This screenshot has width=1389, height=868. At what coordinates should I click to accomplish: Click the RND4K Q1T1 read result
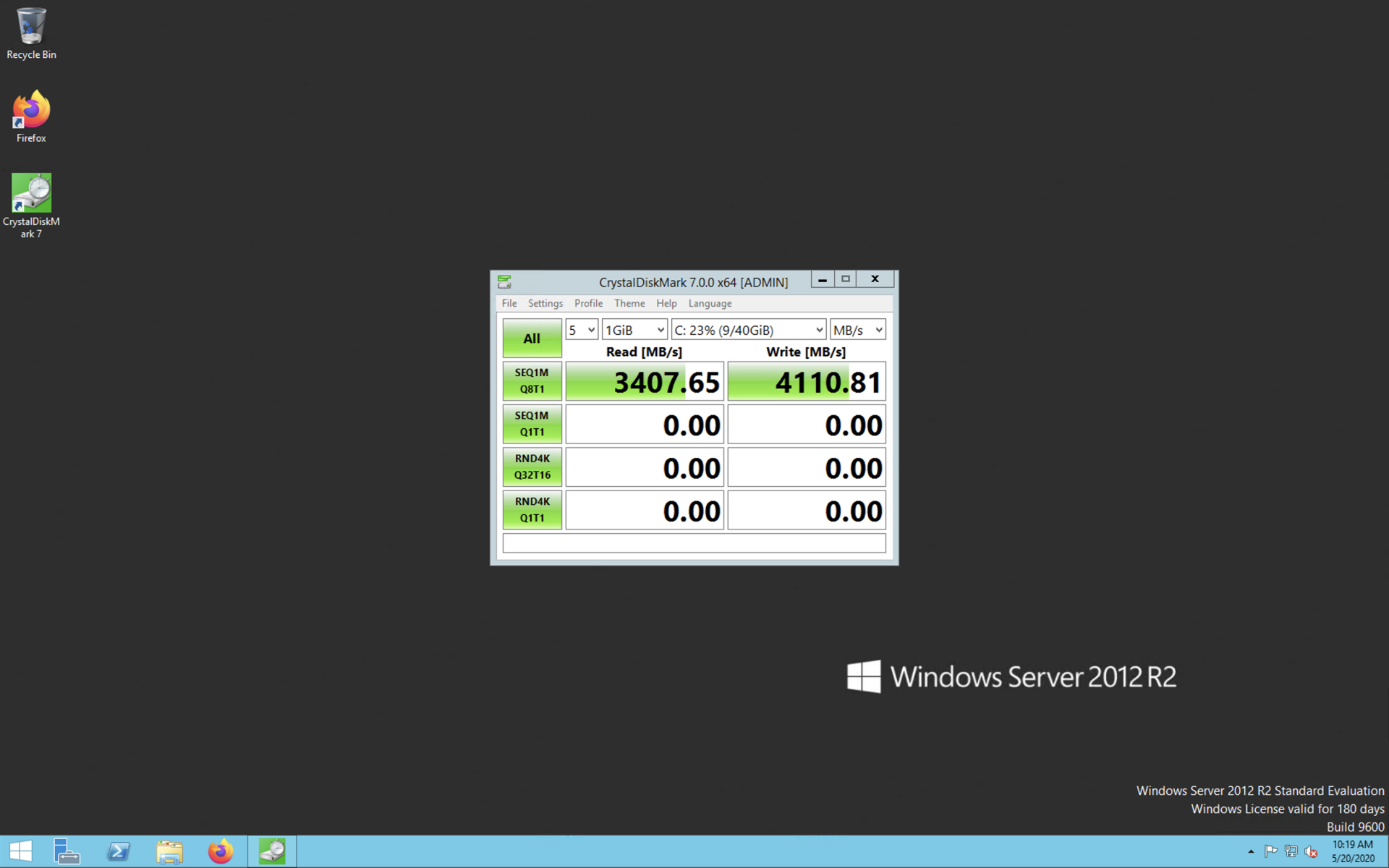(x=645, y=510)
